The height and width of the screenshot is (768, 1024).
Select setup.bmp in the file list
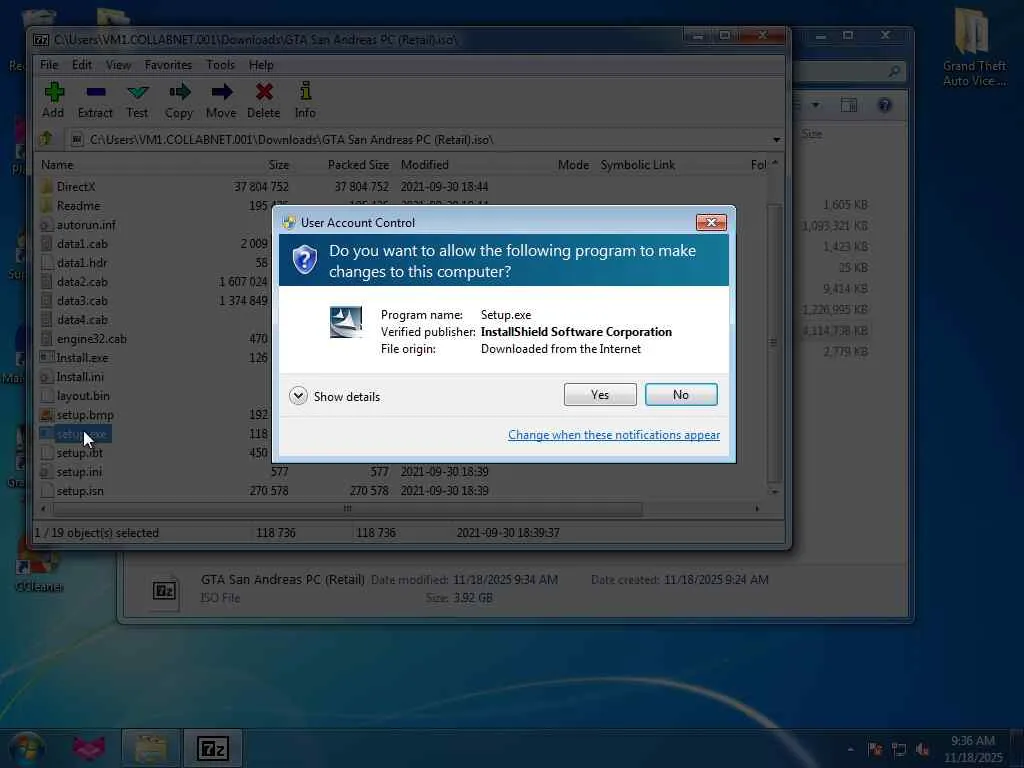pos(85,414)
